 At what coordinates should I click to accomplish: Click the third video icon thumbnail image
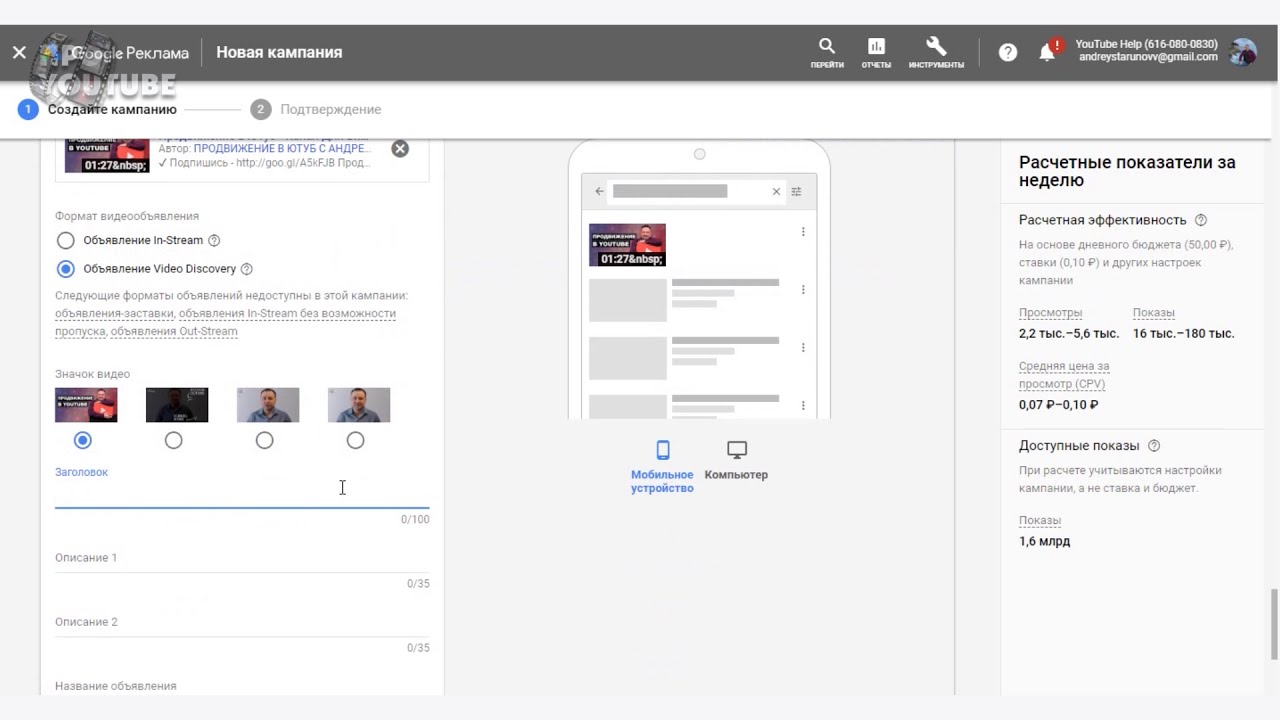pos(268,405)
